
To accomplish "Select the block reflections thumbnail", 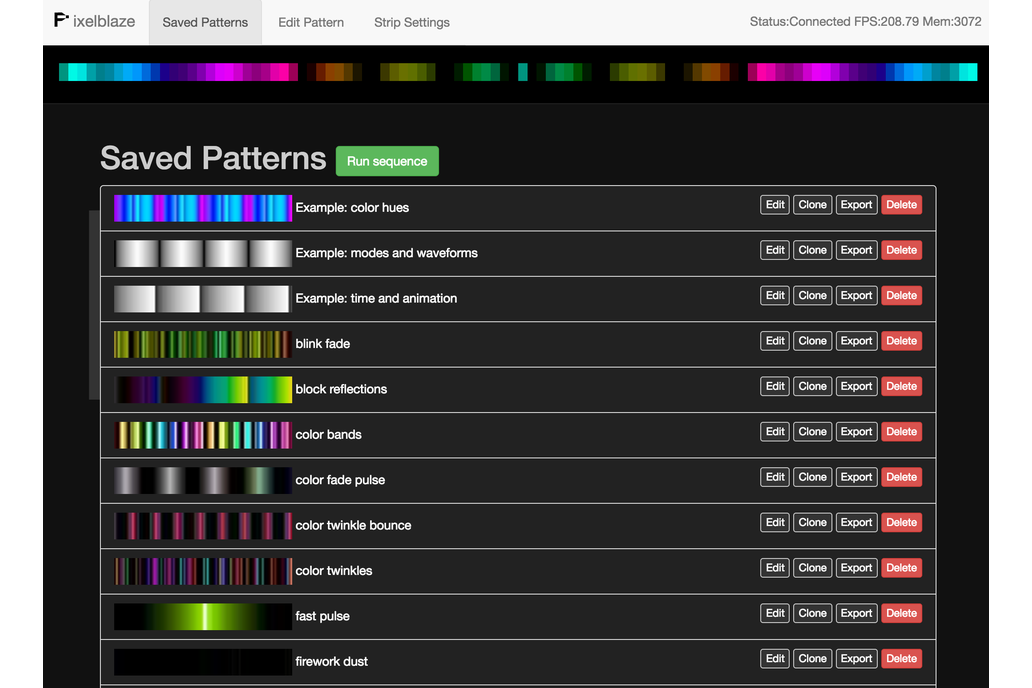I will pos(203,390).
